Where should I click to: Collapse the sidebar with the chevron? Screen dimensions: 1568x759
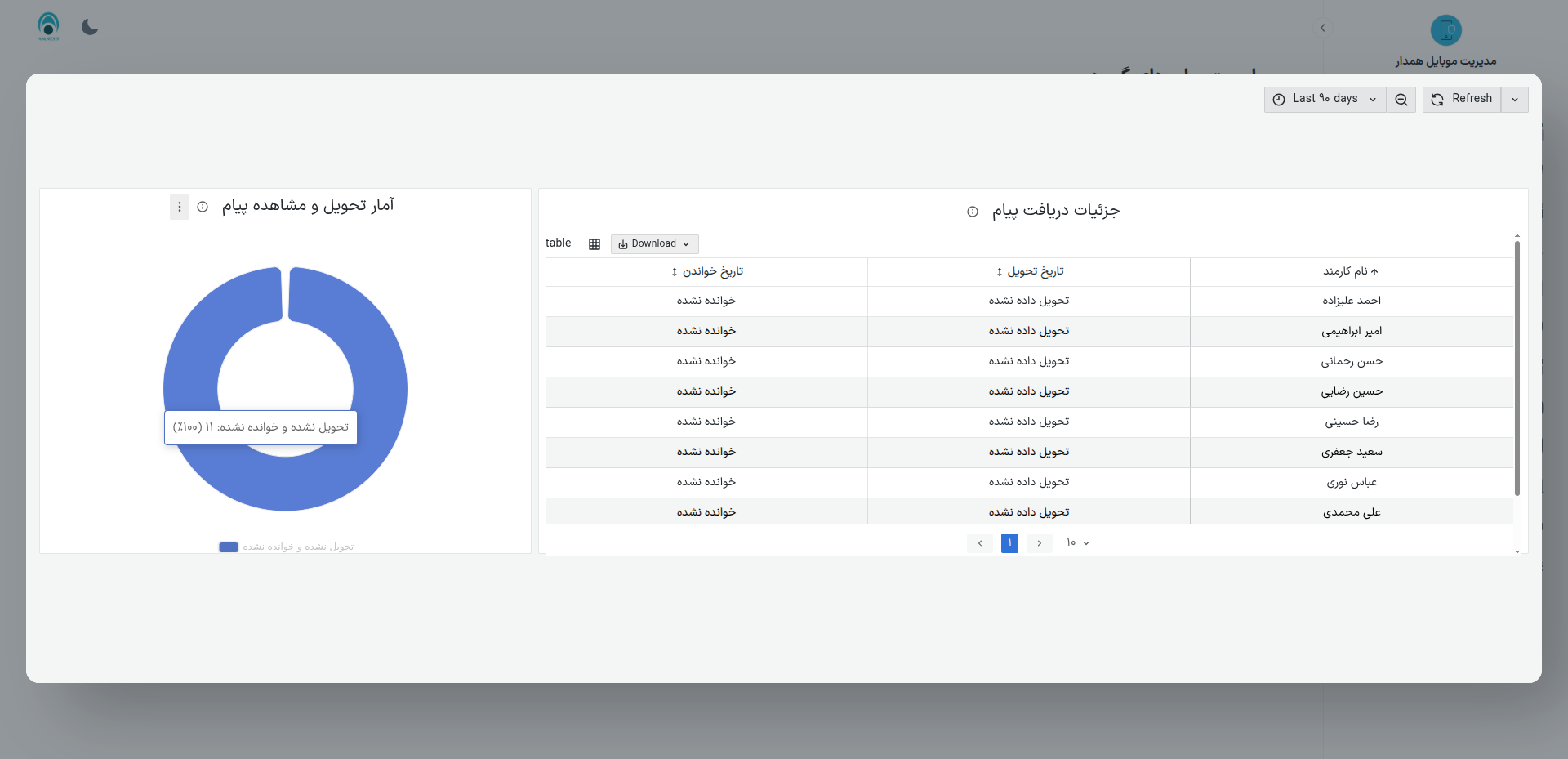1323,27
